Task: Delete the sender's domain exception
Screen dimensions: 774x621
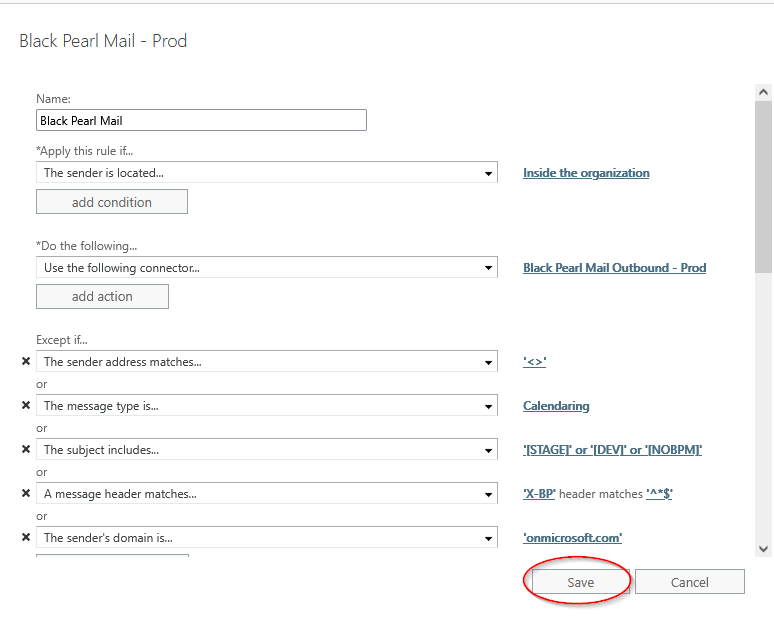Action: (26, 538)
